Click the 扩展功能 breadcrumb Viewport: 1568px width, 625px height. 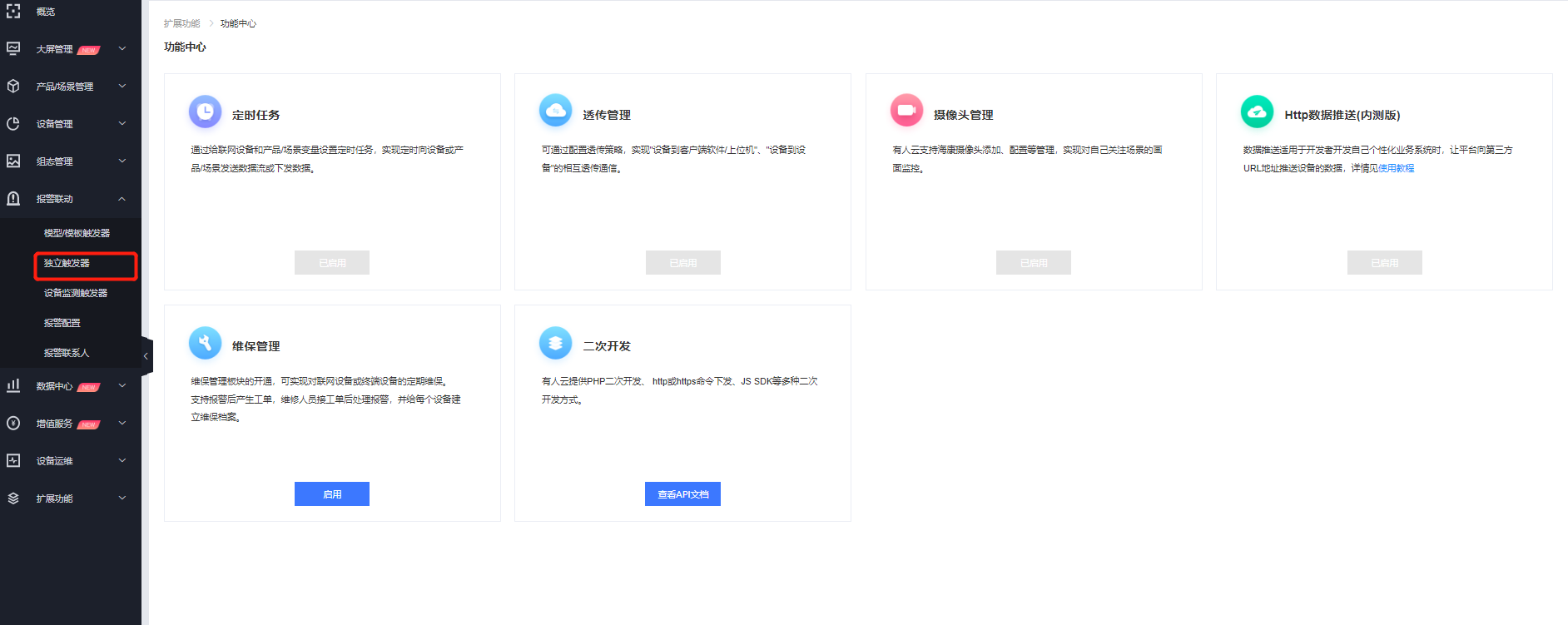pyautogui.click(x=181, y=23)
